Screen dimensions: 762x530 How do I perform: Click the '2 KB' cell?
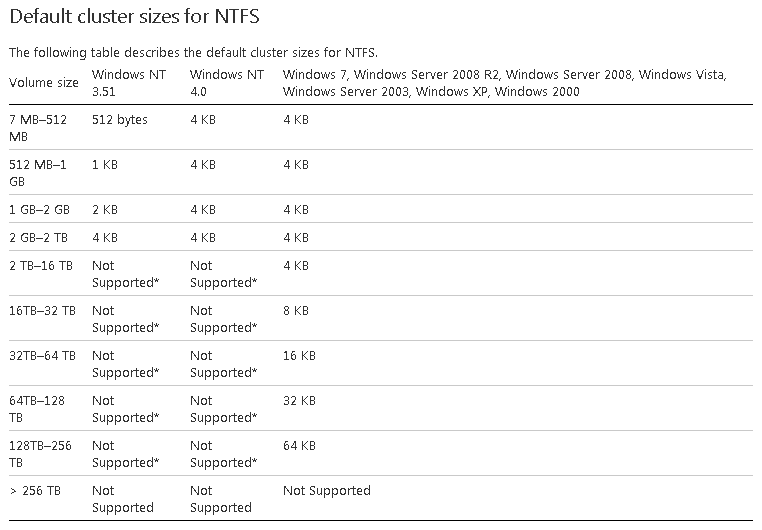click(105, 210)
